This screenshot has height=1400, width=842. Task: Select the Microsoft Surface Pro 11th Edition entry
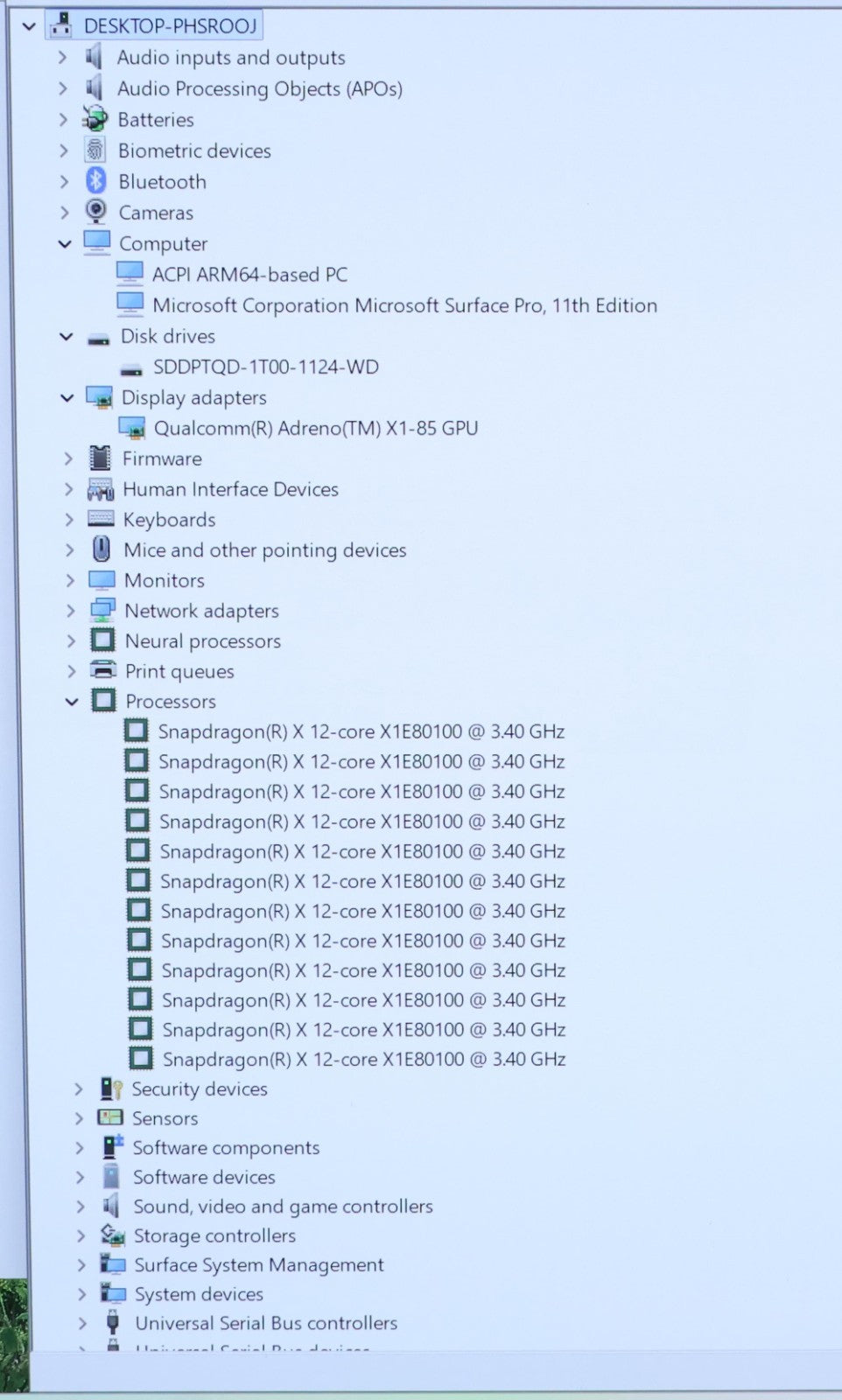pyautogui.click(x=403, y=305)
